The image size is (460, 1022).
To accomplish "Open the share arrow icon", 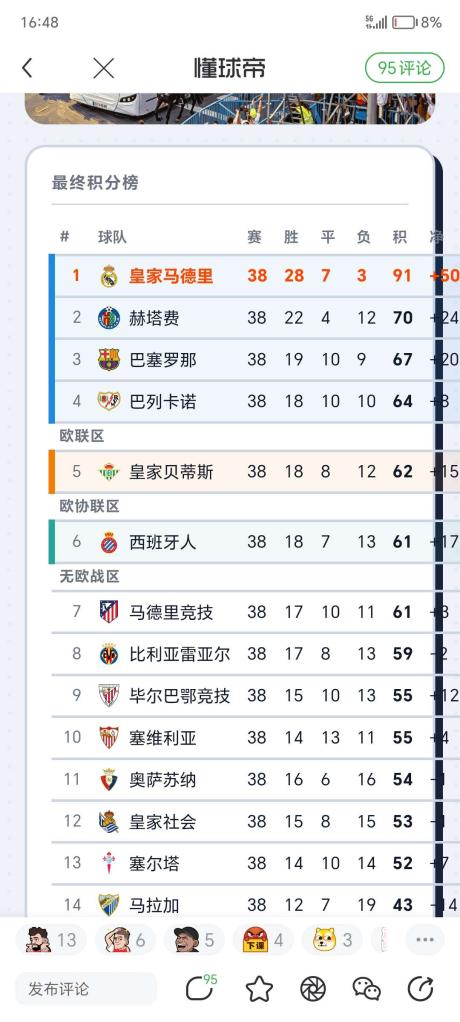I will click(421, 989).
